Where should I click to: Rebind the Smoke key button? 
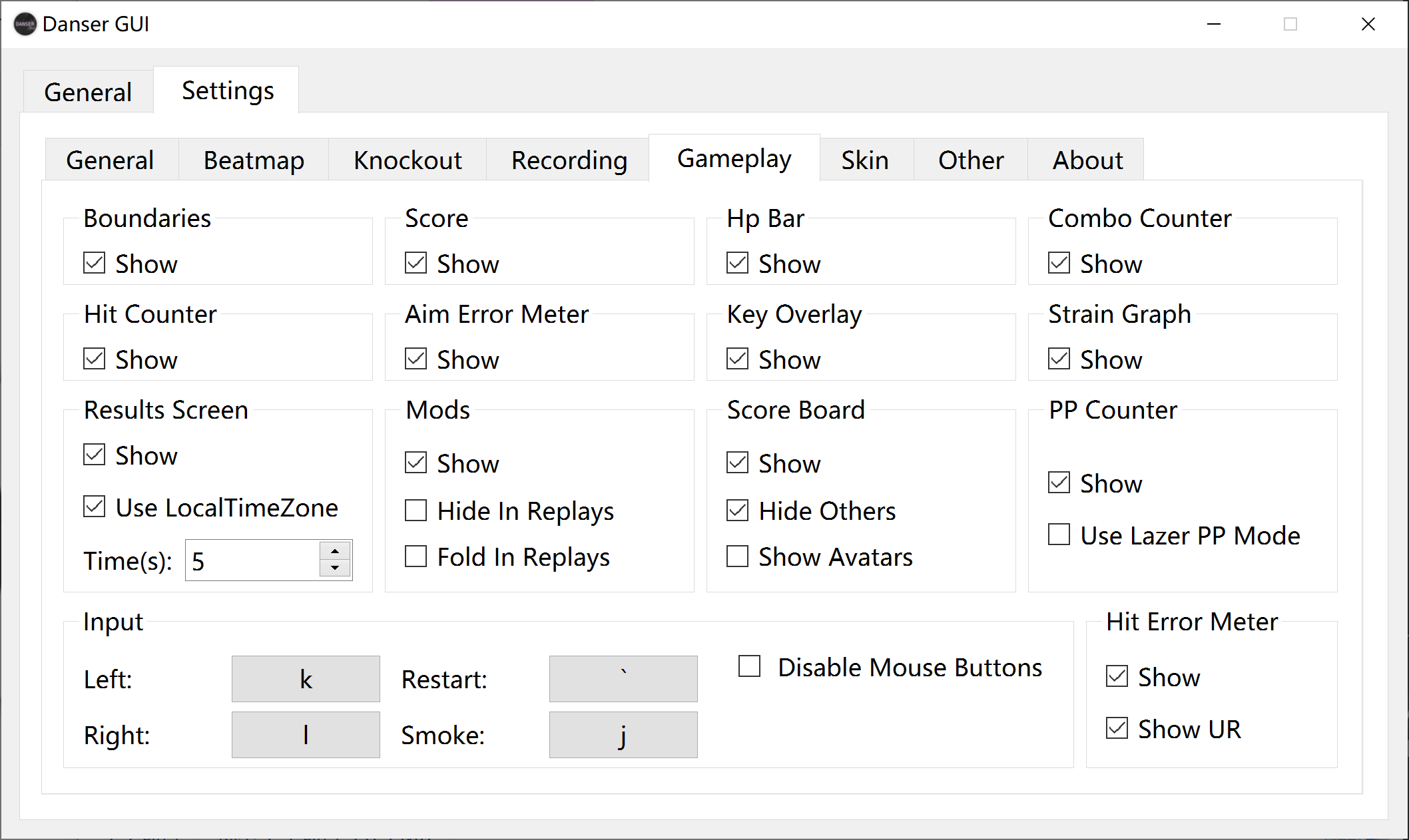(623, 735)
